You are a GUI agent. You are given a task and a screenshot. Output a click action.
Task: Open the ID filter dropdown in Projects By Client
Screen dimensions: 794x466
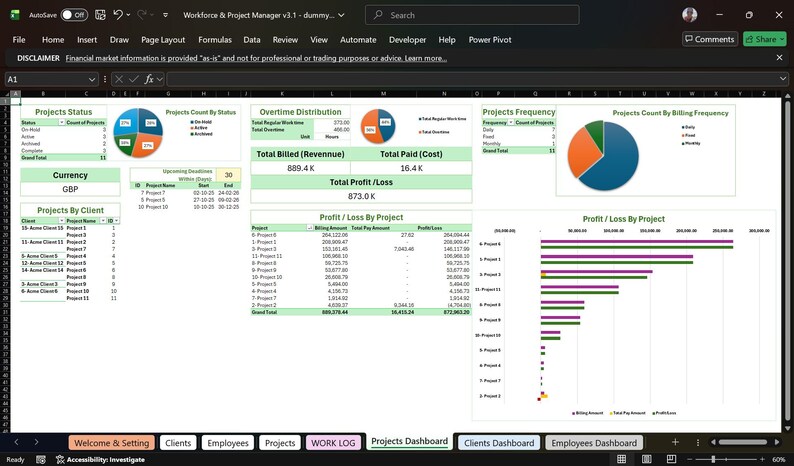point(116,221)
